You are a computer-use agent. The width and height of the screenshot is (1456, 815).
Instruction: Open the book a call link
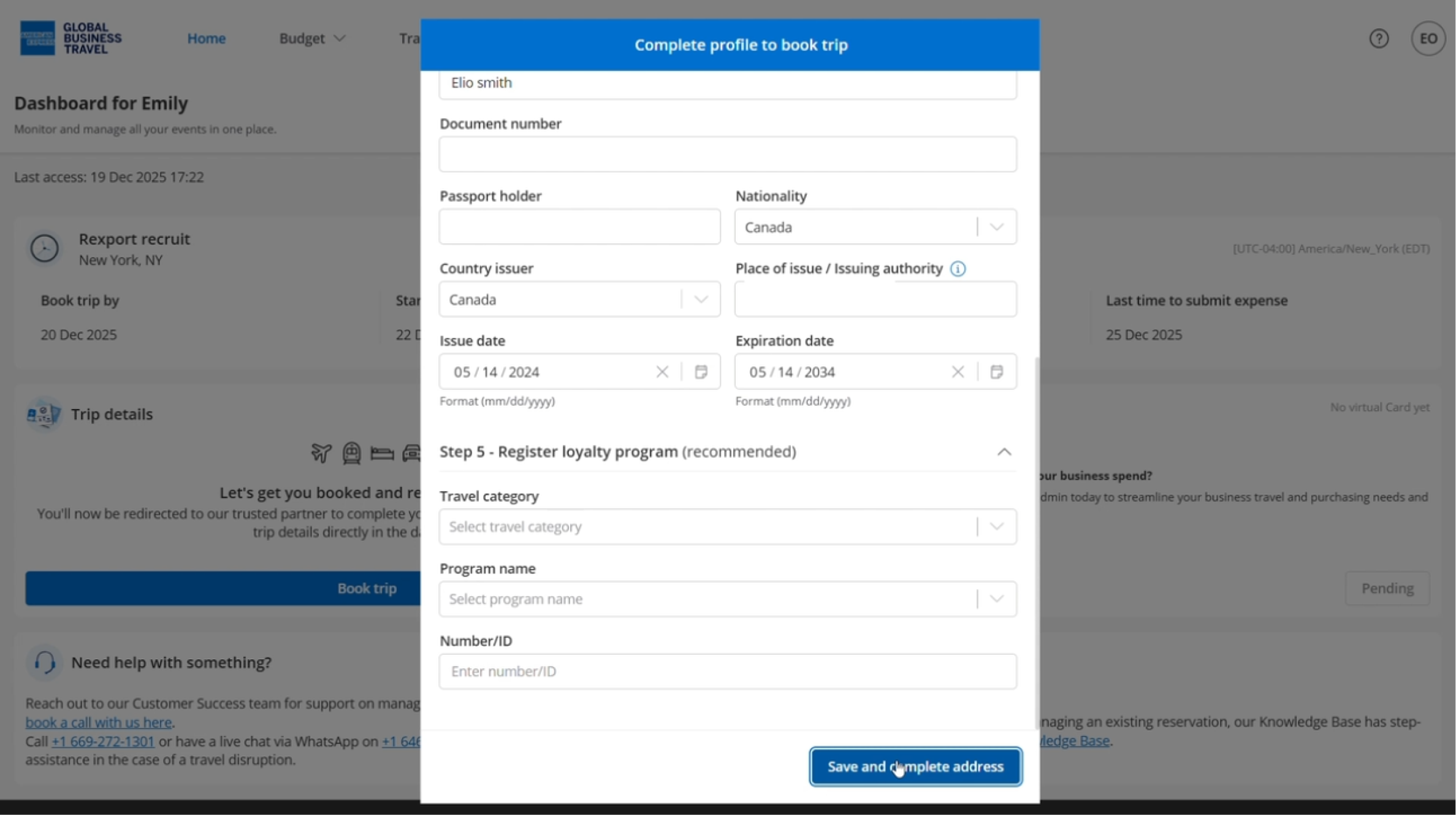pyautogui.click(x=98, y=722)
